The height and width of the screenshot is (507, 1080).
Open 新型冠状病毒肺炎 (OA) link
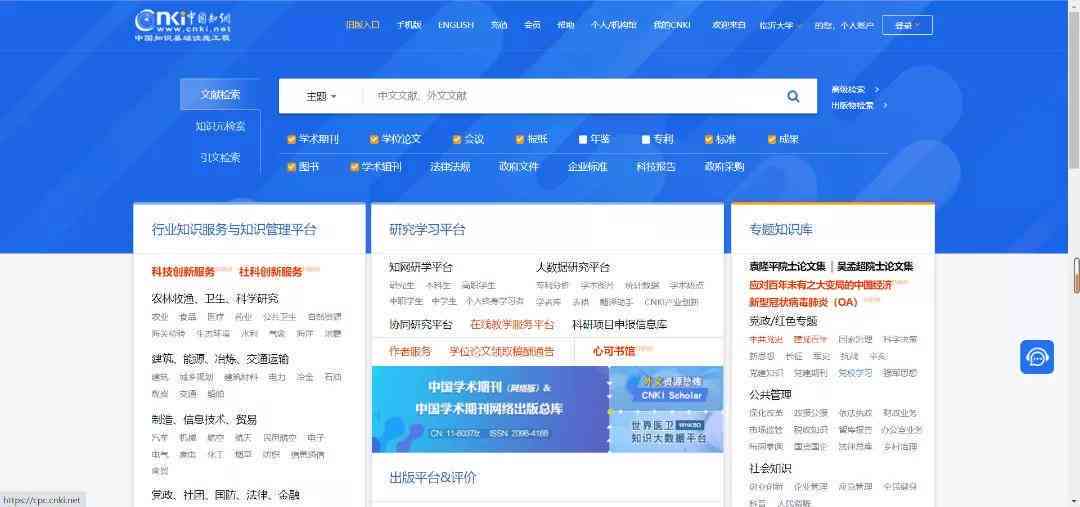[x=804, y=302]
